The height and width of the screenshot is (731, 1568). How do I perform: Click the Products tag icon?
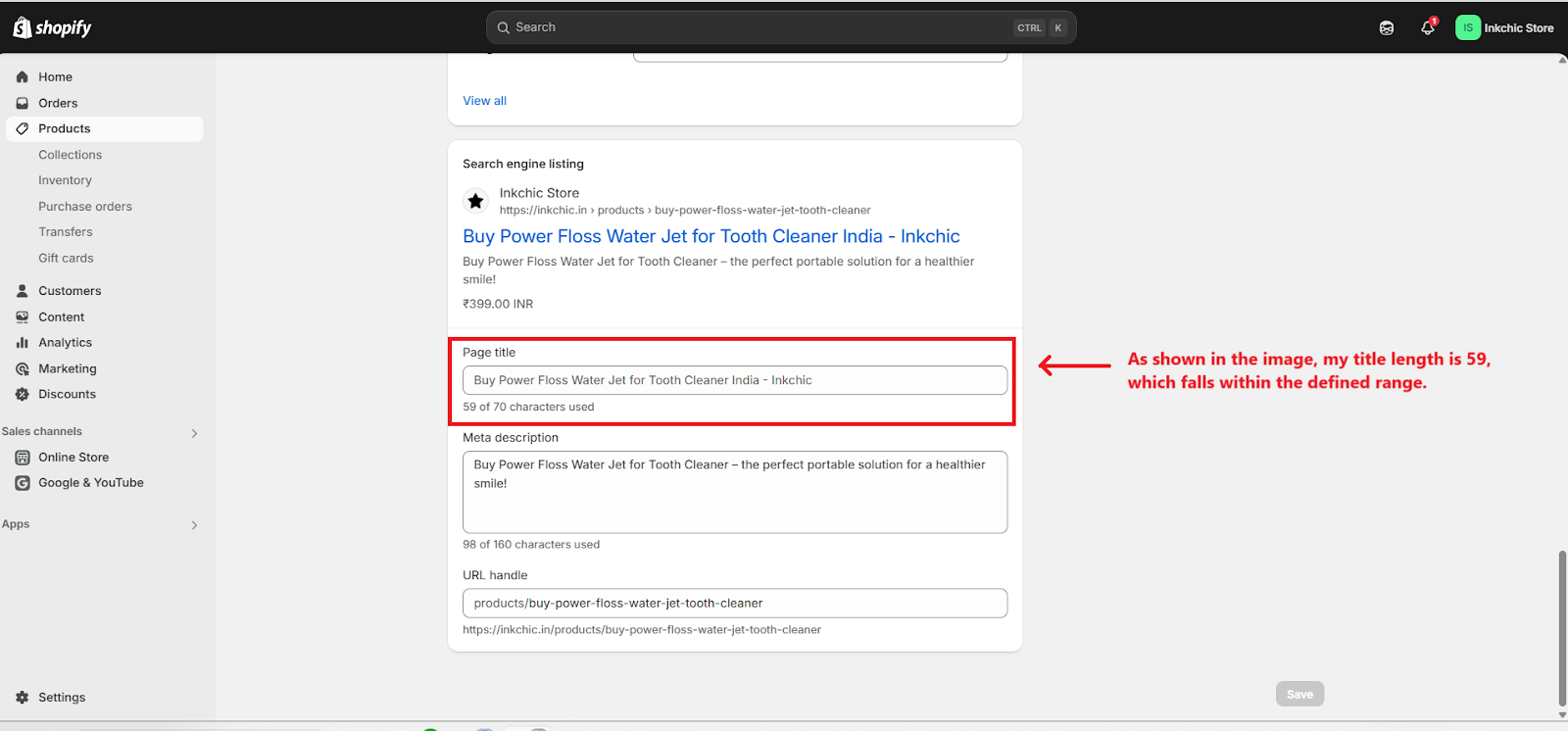22,128
